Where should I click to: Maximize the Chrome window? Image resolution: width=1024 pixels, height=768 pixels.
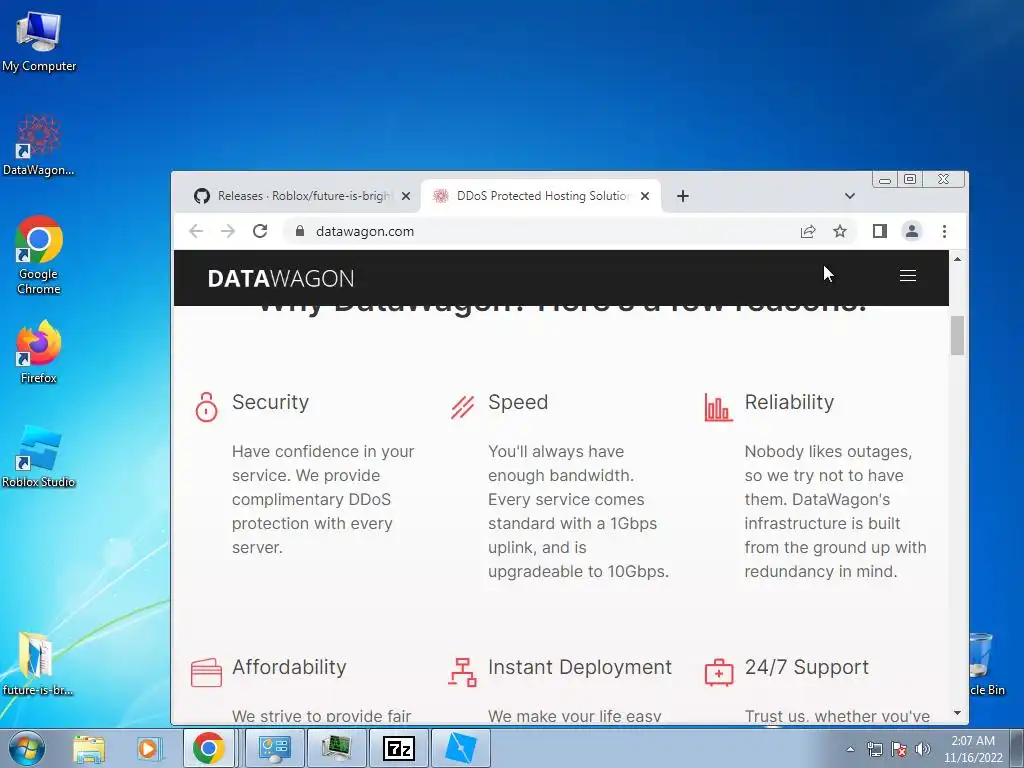(910, 179)
